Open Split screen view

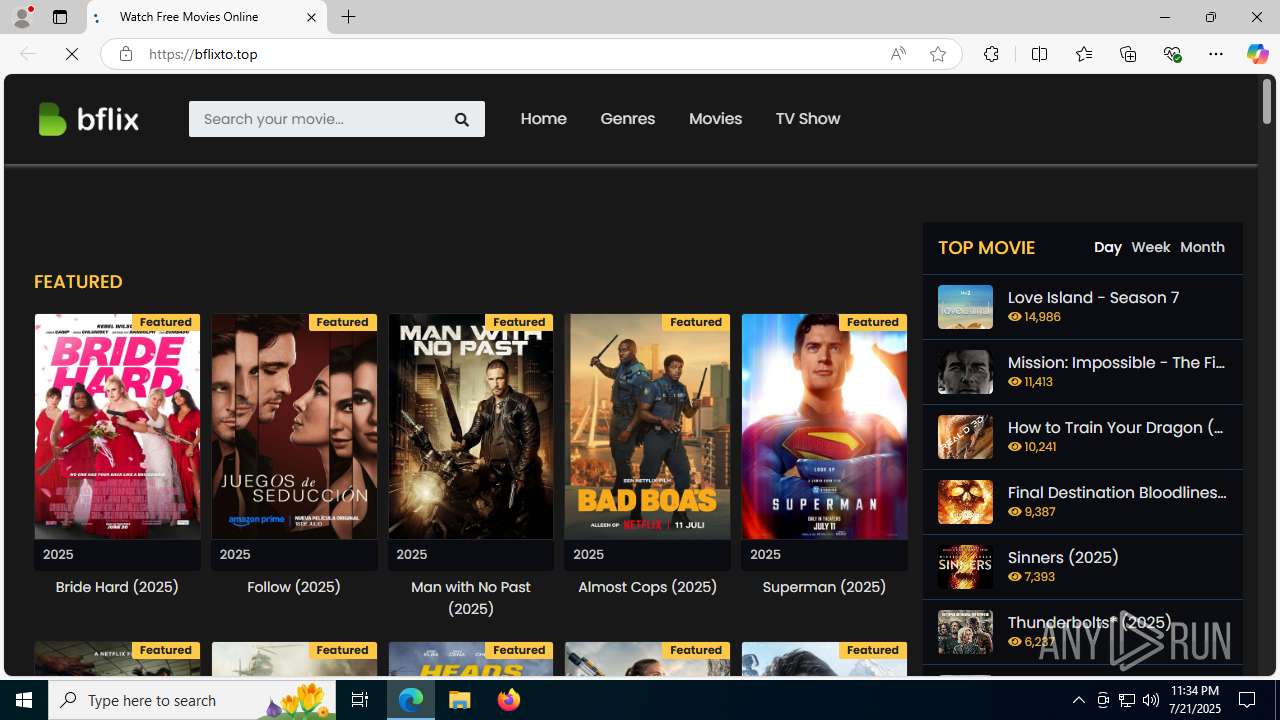pyautogui.click(x=1039, y=54)
